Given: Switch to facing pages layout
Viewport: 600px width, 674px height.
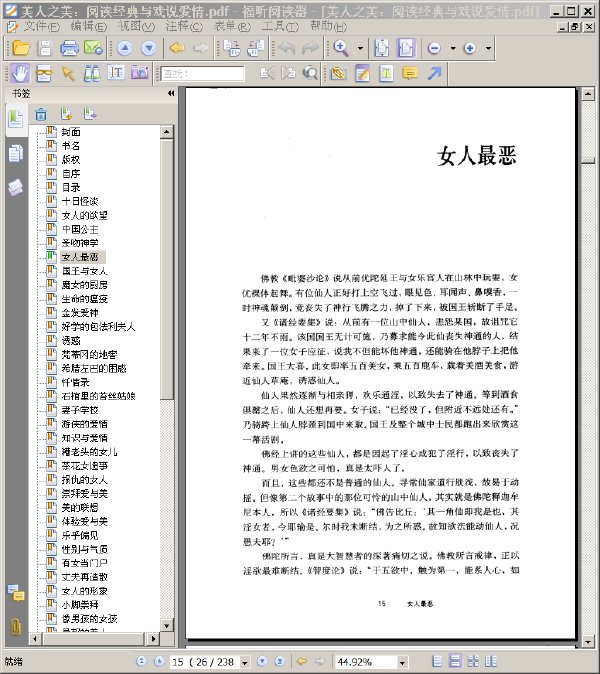Looking at the screenshot, I should tap(473, 661).
